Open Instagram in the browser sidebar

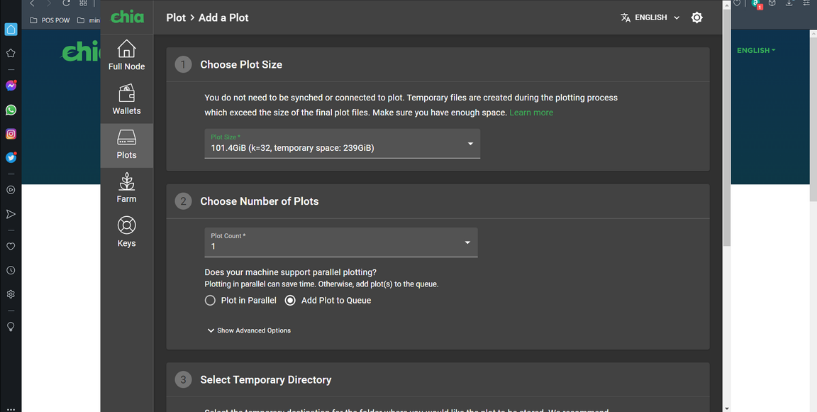(11, 133)
